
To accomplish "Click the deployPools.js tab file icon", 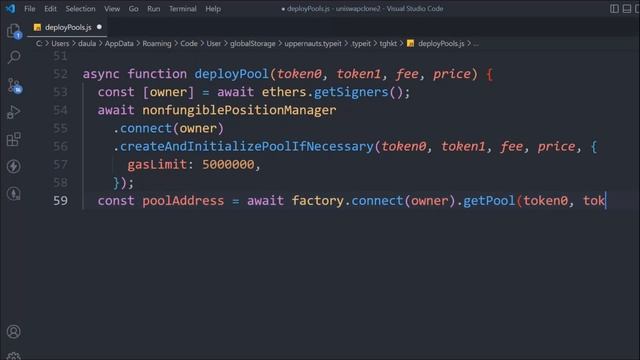I will coord(38,27).
